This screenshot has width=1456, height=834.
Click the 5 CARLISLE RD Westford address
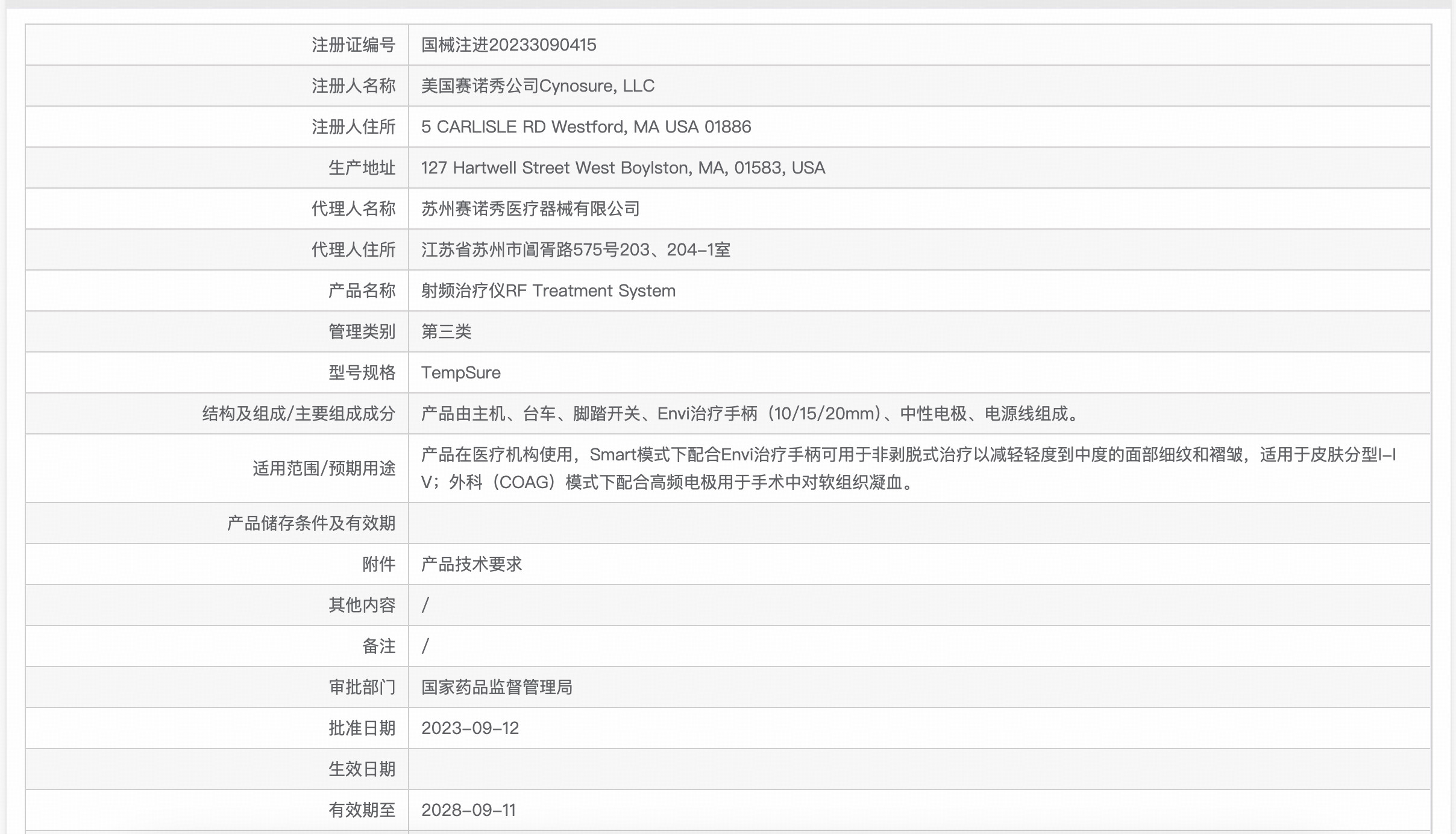(586, 127)
